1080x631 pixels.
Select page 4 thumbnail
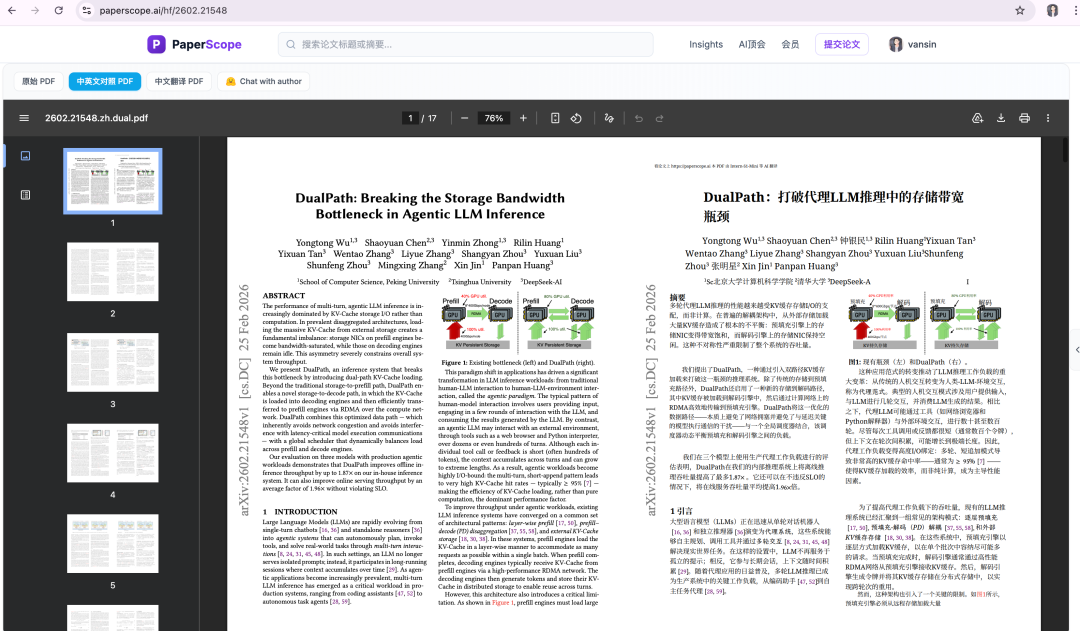coord(113,453)
